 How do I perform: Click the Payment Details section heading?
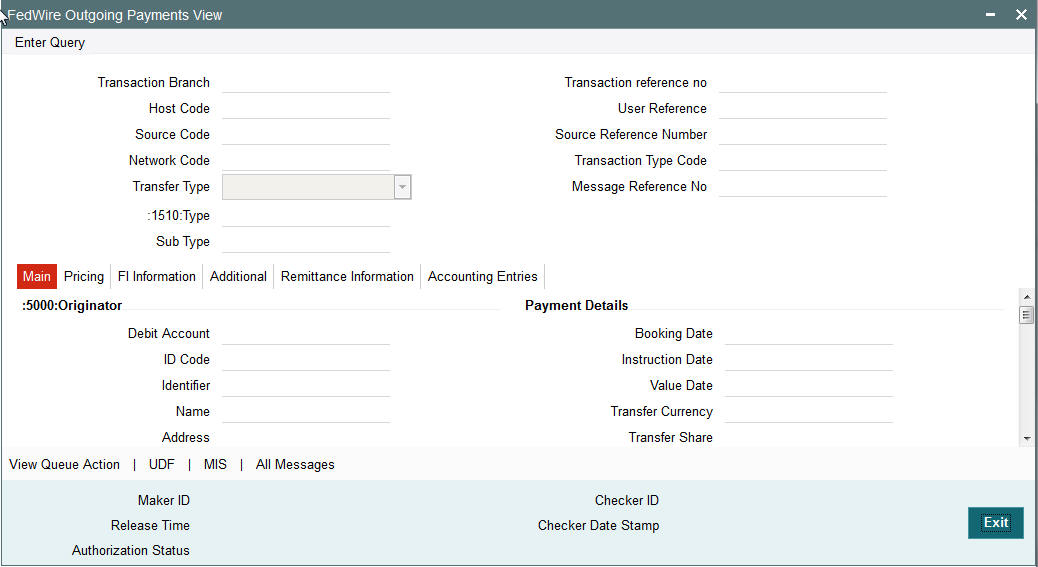(577, 306)
